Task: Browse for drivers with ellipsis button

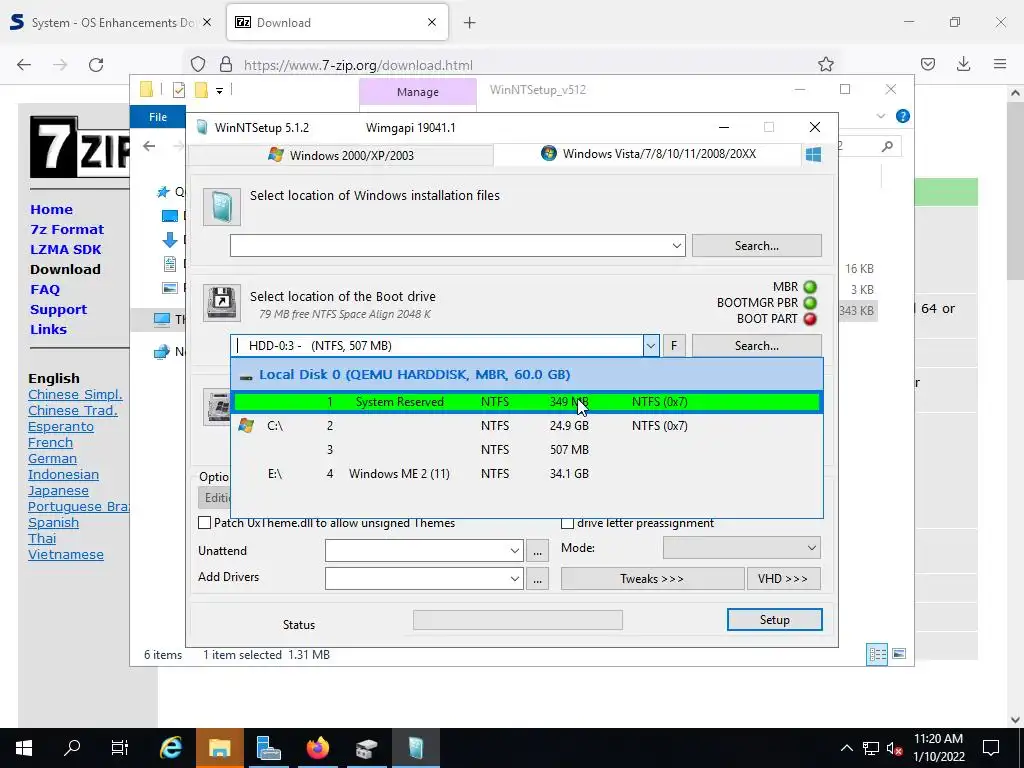Action: [537, 579]
